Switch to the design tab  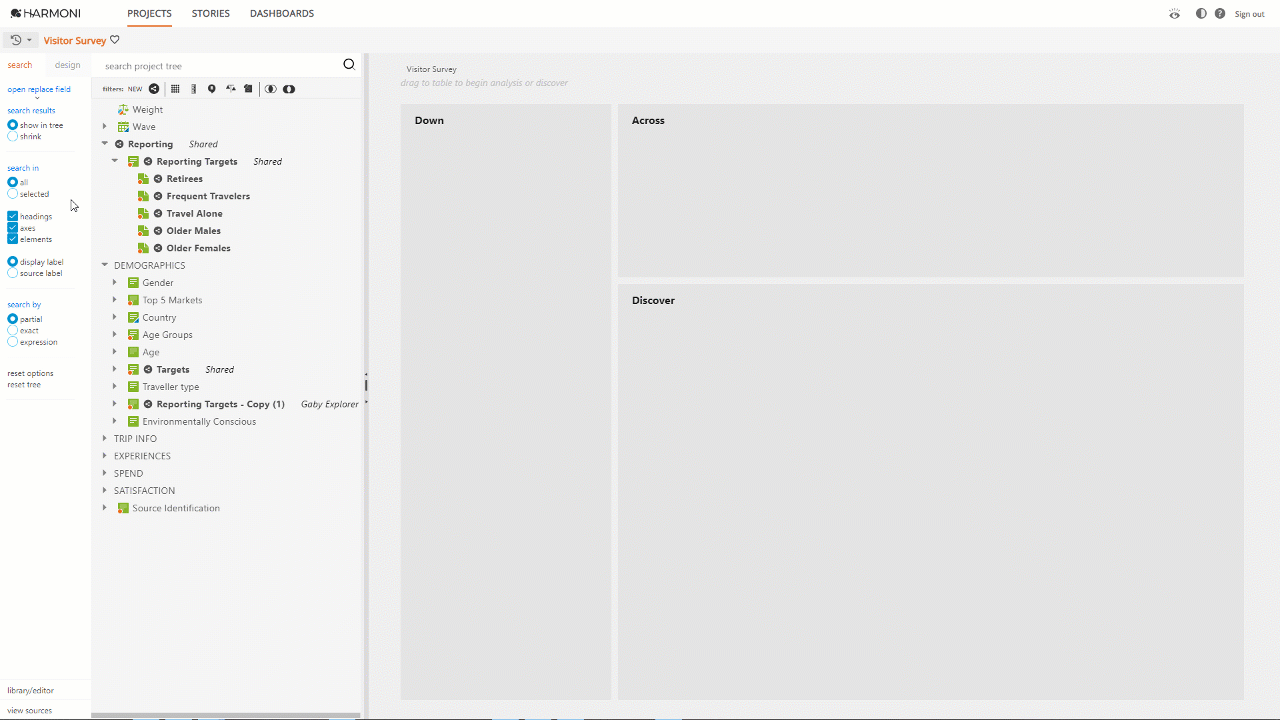pos(68,65)
